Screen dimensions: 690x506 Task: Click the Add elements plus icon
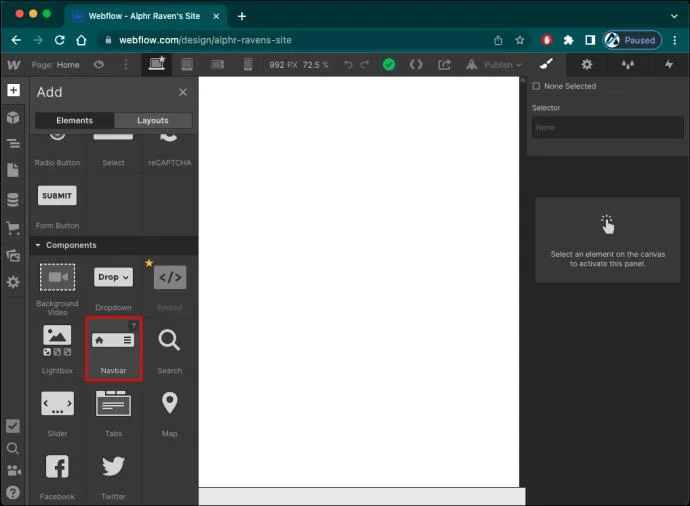[x=13, y=90]
